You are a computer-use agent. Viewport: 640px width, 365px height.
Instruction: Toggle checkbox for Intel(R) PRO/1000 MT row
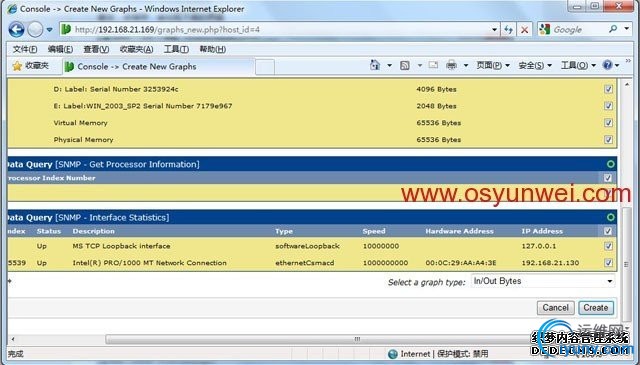(x=608, y=263)
